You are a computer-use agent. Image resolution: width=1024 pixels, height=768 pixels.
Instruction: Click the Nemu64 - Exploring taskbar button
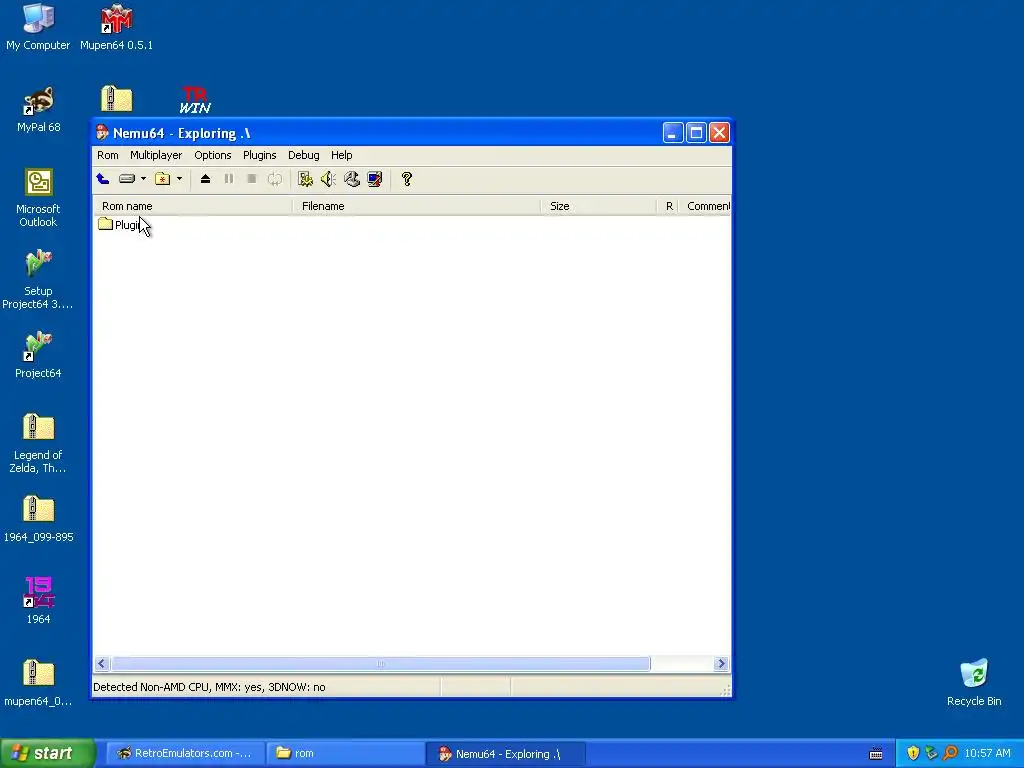click(x=505, y=754)
